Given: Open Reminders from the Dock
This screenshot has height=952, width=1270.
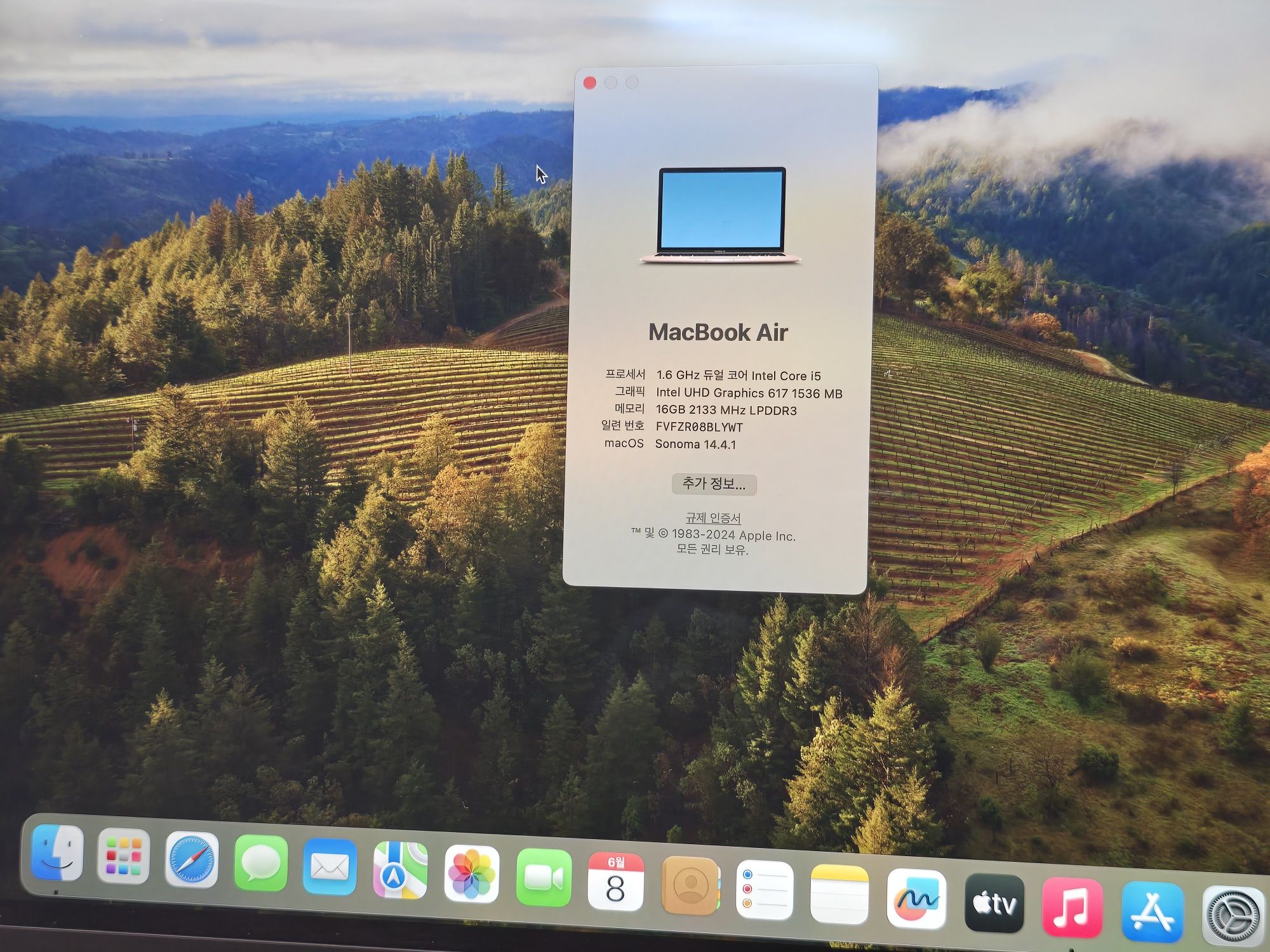Looking at the screenshot, I should [765, 889].
